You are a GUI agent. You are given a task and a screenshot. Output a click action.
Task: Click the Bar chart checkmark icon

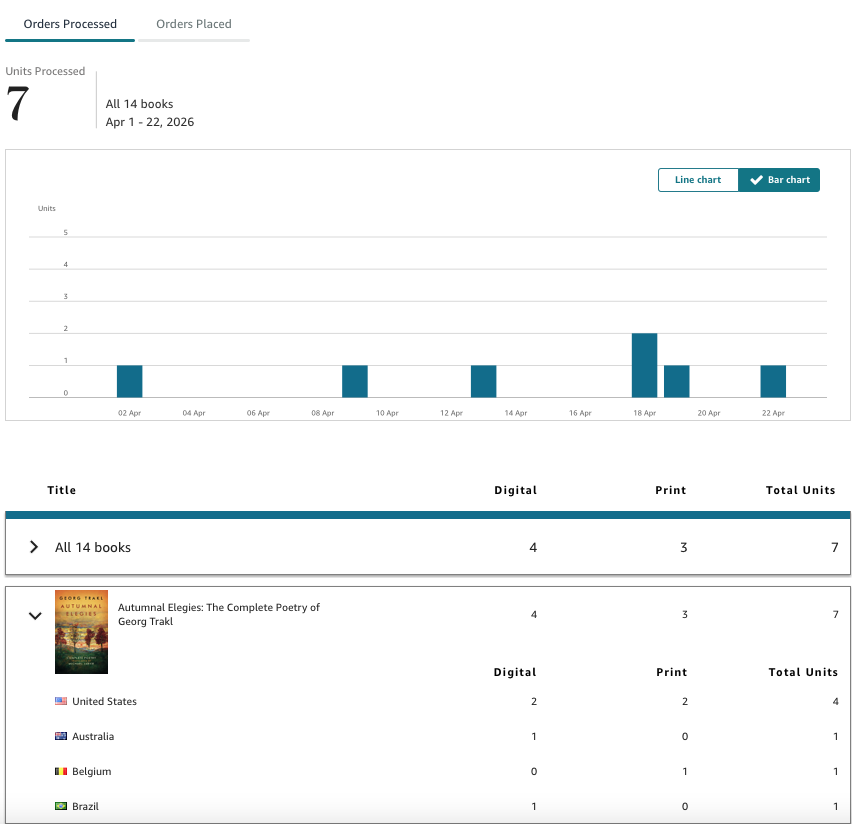[x=756, y=180]
